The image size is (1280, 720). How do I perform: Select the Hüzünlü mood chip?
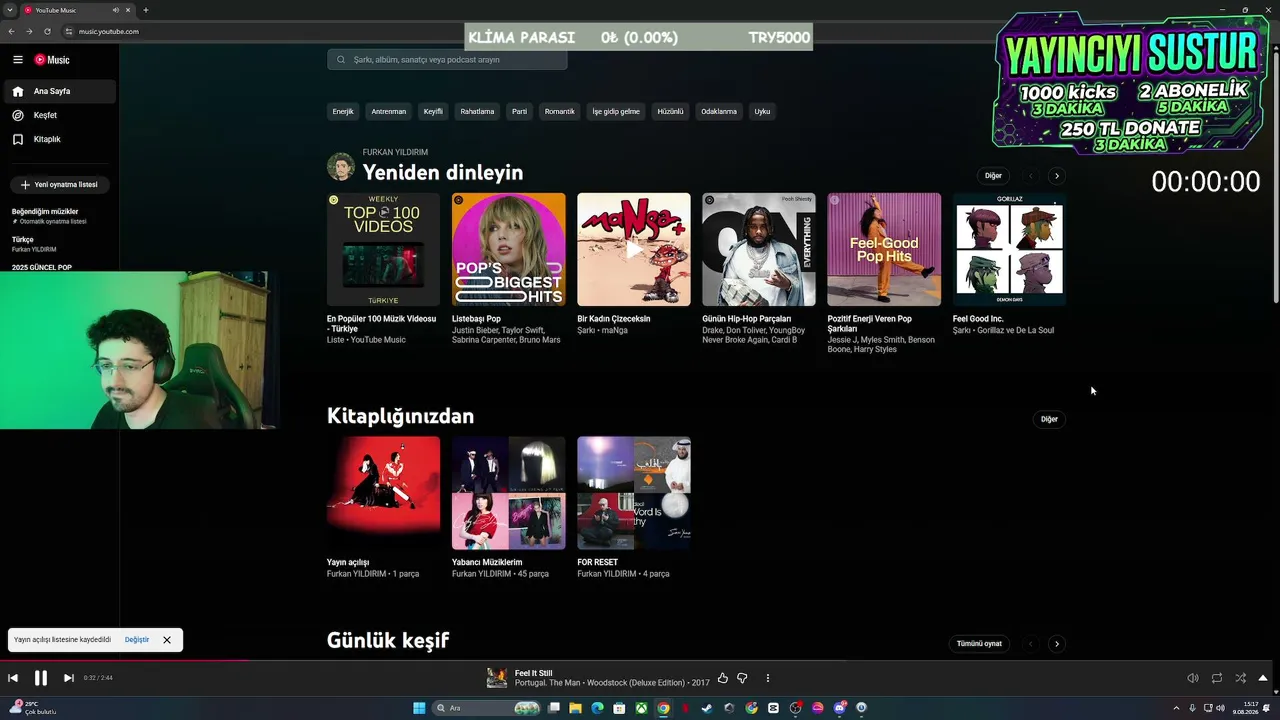670,111
